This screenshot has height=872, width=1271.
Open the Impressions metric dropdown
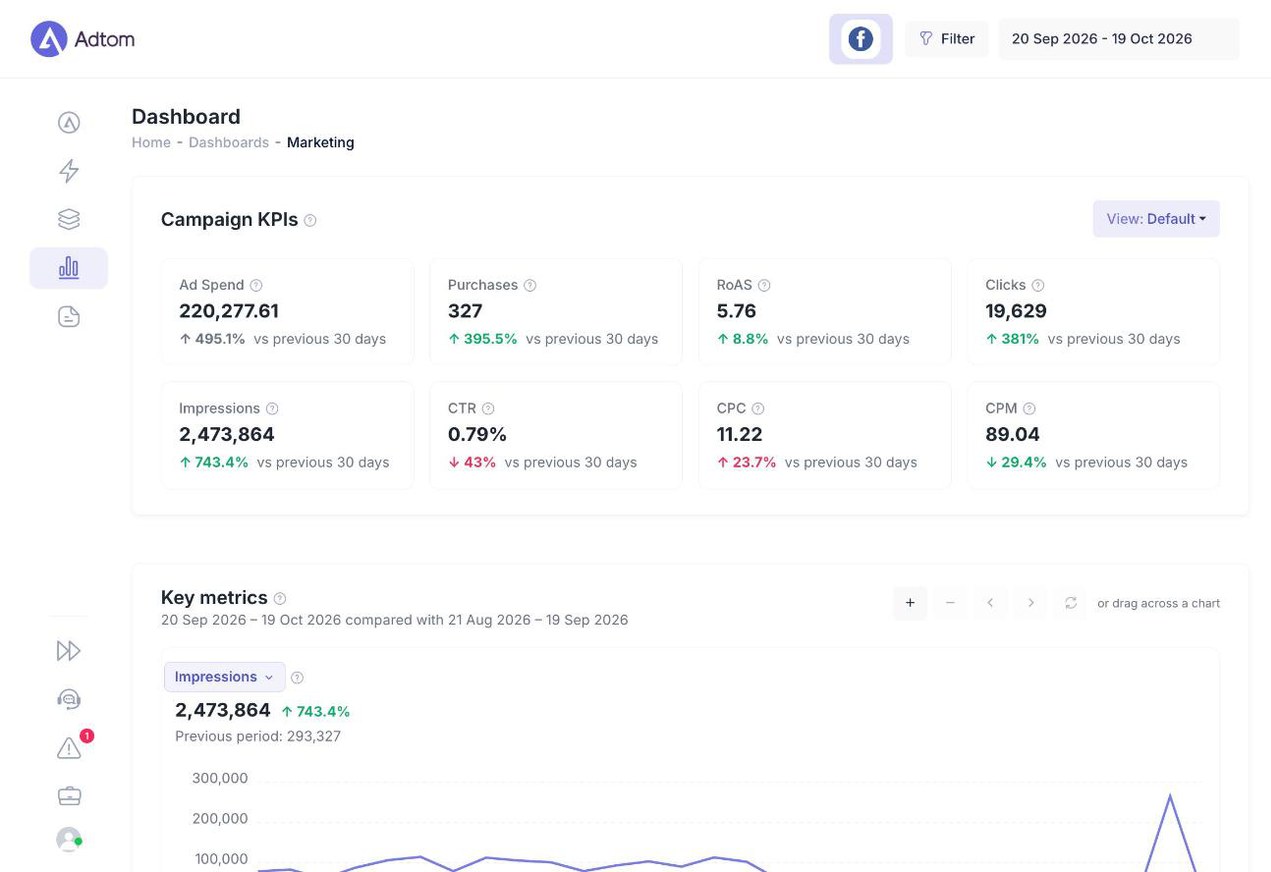pos(224,677)
